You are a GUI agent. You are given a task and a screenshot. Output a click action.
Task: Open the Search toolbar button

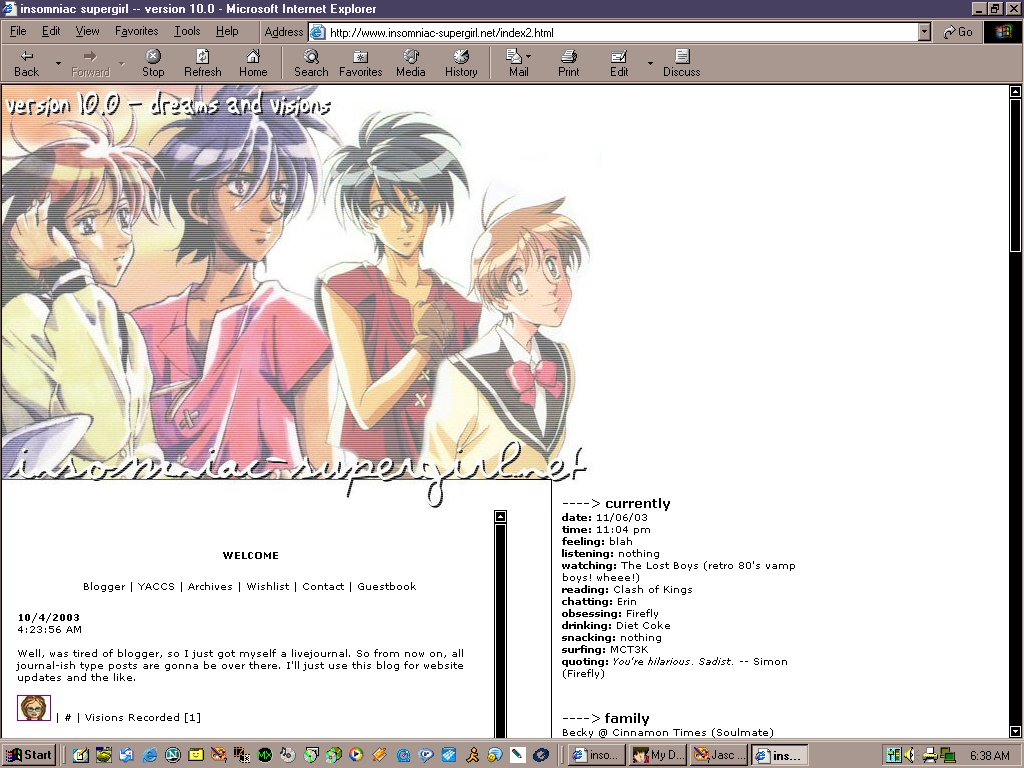pos(311,63)
